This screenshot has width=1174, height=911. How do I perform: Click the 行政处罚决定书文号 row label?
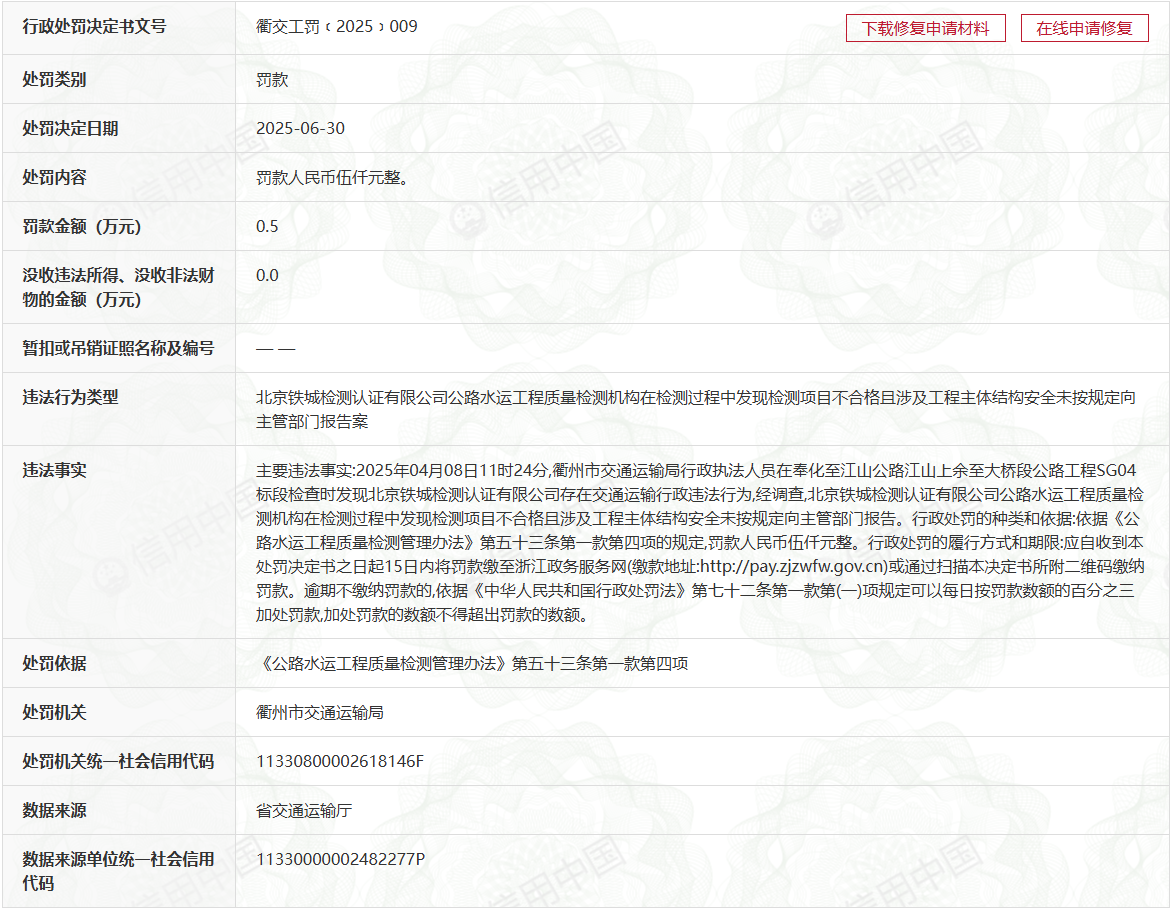coord(94,27)
